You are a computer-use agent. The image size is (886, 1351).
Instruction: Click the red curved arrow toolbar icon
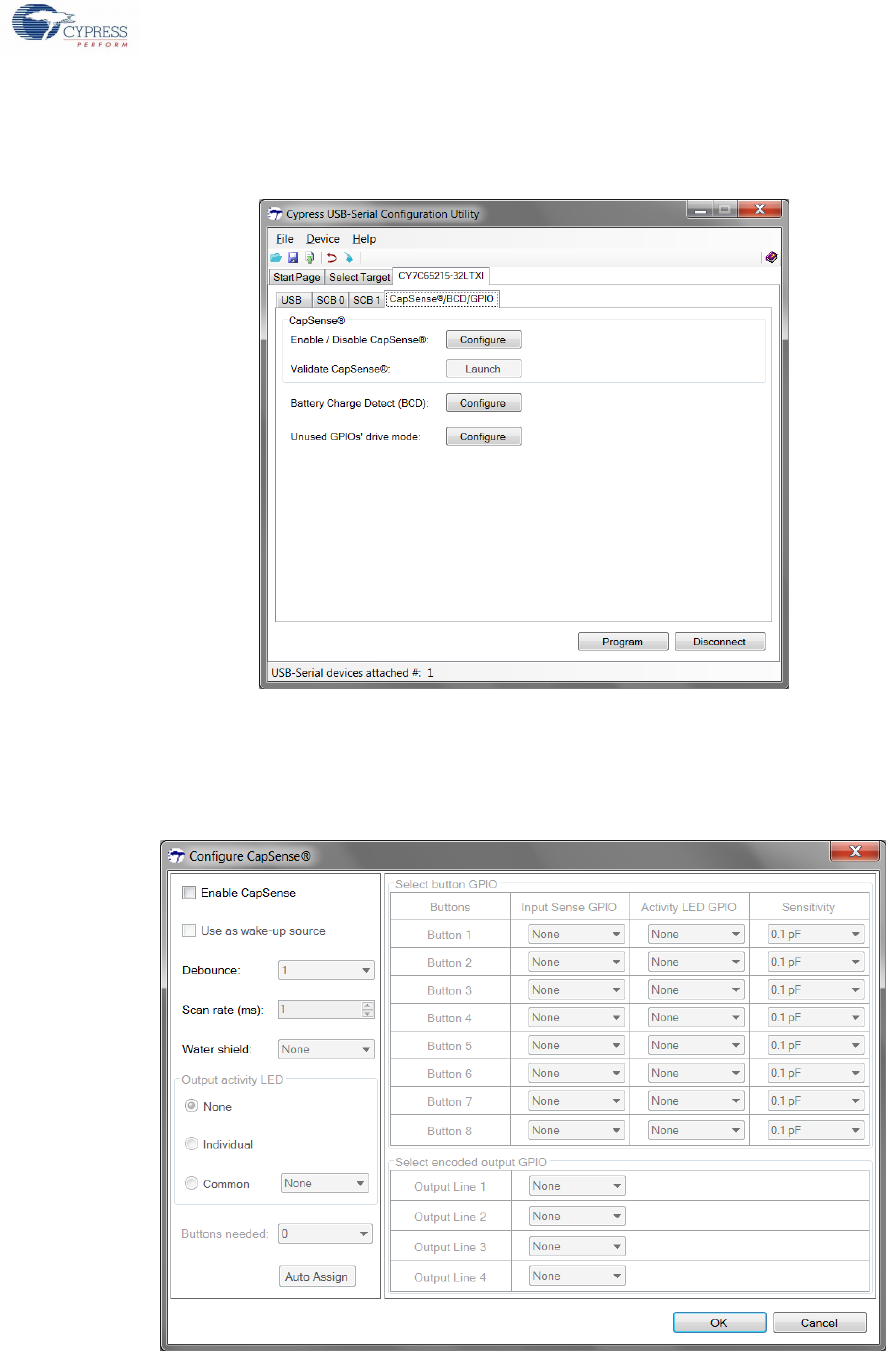(x=331, y=257)
